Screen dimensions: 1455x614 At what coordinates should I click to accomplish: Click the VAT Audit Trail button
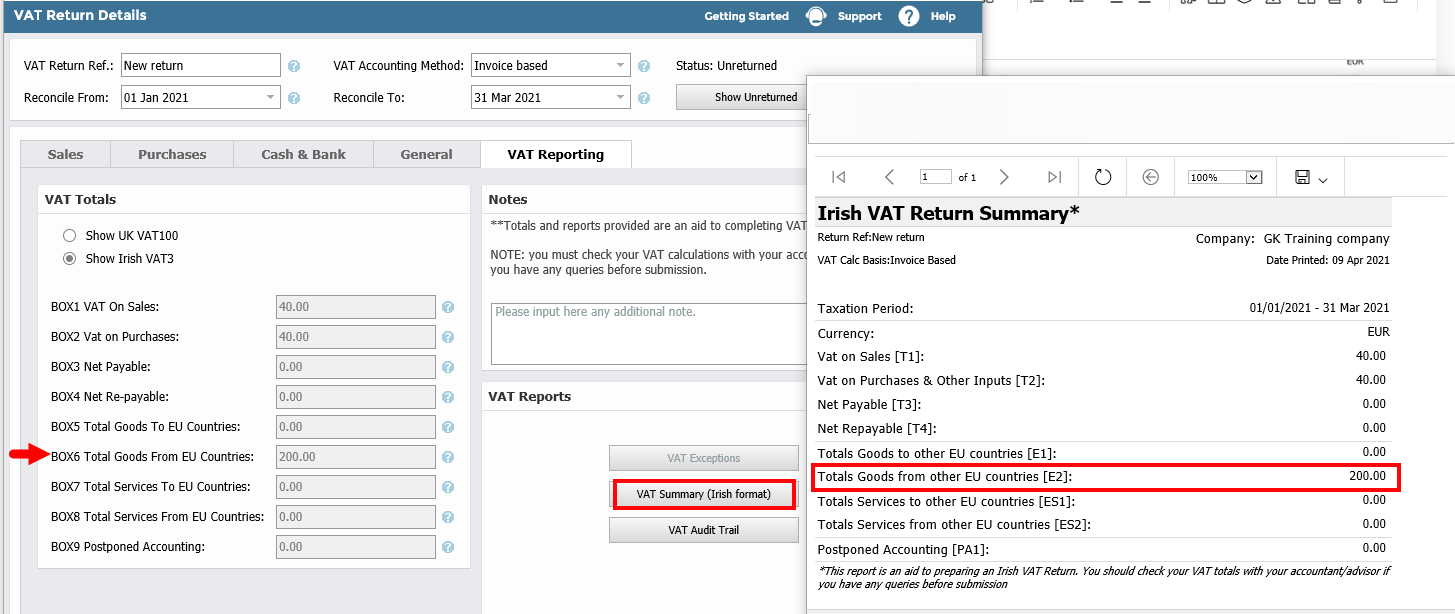pos(703,530)
